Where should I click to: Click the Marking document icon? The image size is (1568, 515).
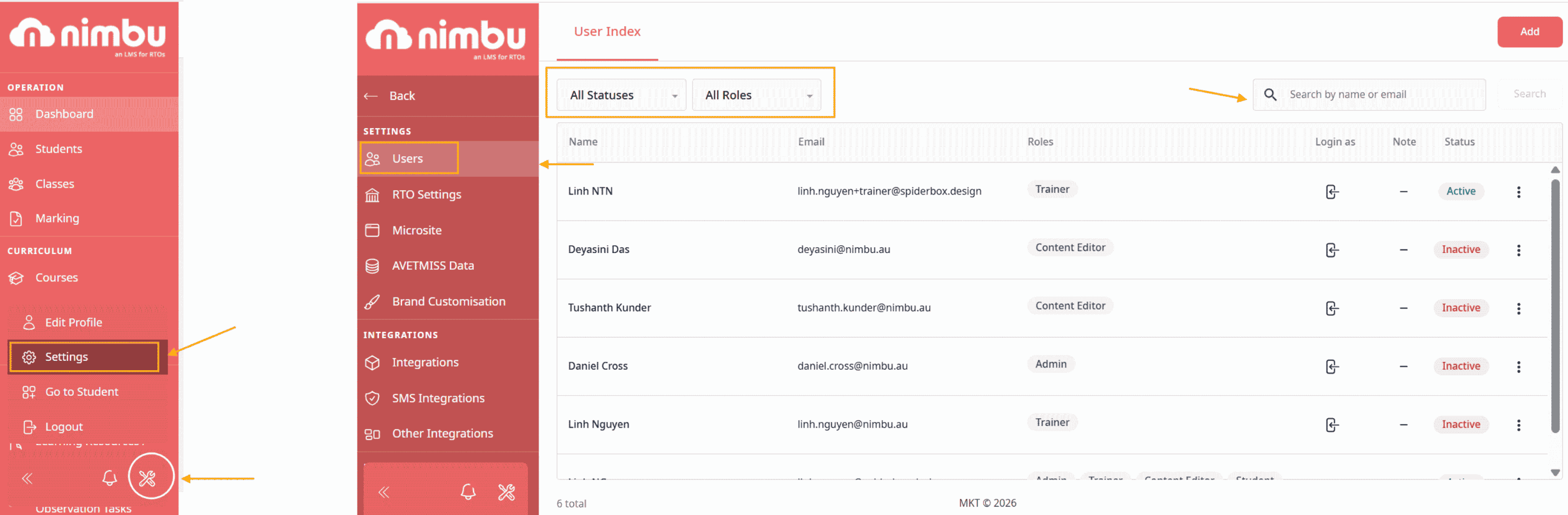16,219
